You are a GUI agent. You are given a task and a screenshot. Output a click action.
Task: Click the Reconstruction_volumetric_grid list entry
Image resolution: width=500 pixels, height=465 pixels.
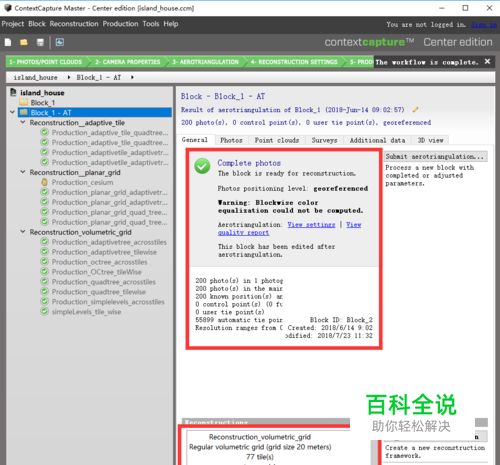[260, 437]
